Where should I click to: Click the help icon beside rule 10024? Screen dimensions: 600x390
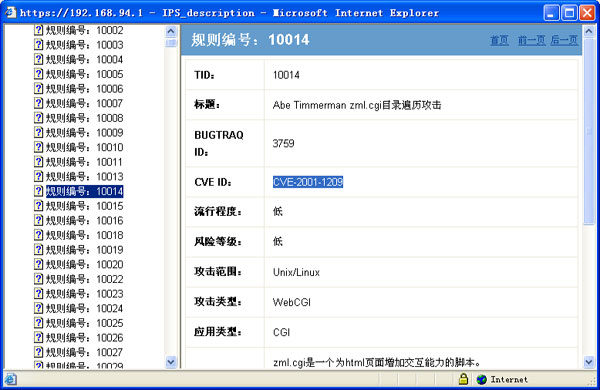[38, 308]
